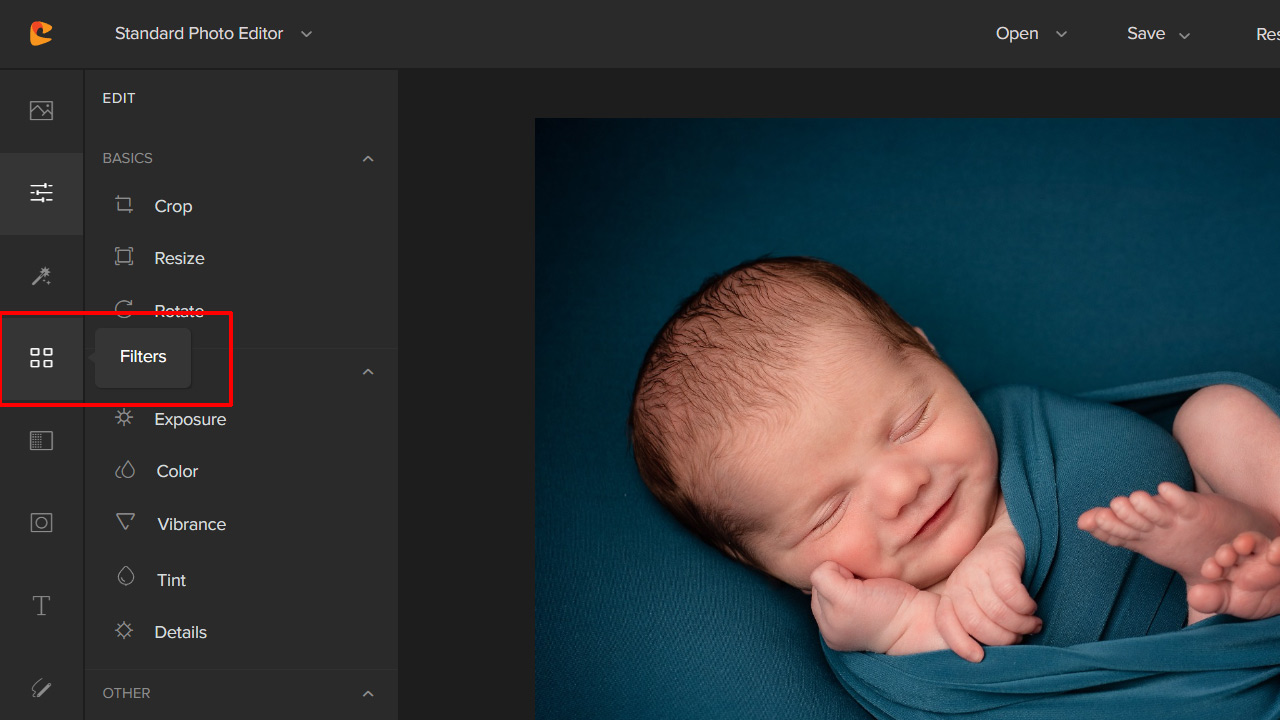Select the Frames sidebar icon
The height and width of the screenshot is (720, 1280).
pyautogui.click(x=41, y=523)
